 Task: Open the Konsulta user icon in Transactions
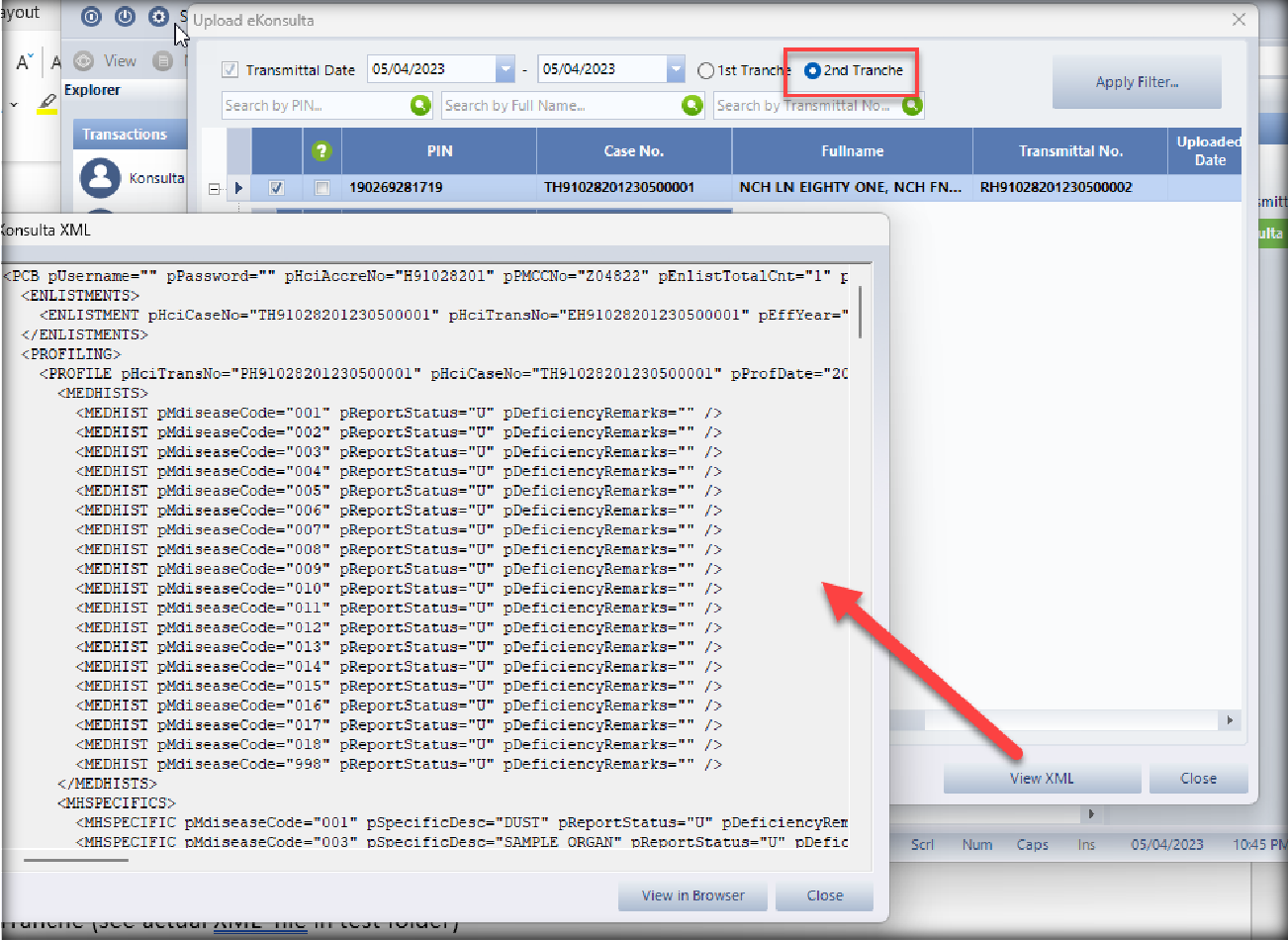point(100,178)
